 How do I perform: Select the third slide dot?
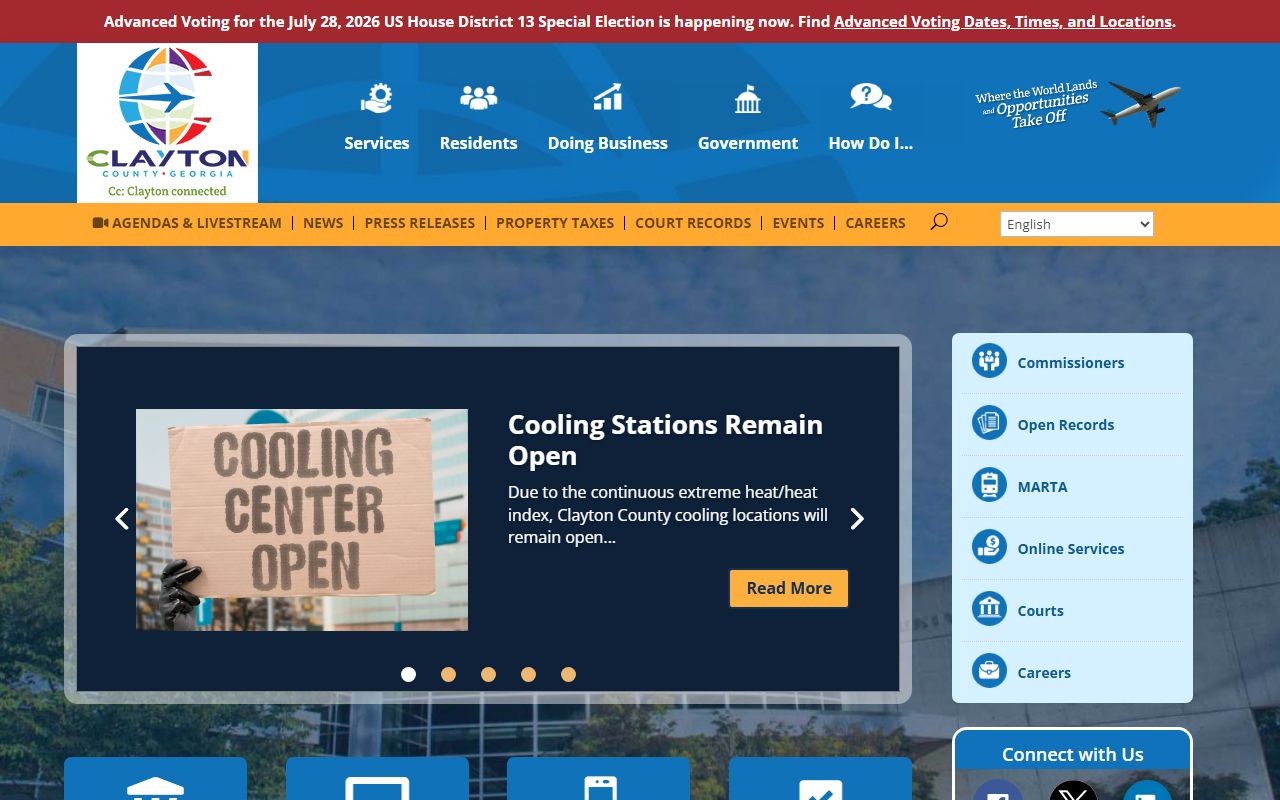pyautogui.click(x=488, y=674)
